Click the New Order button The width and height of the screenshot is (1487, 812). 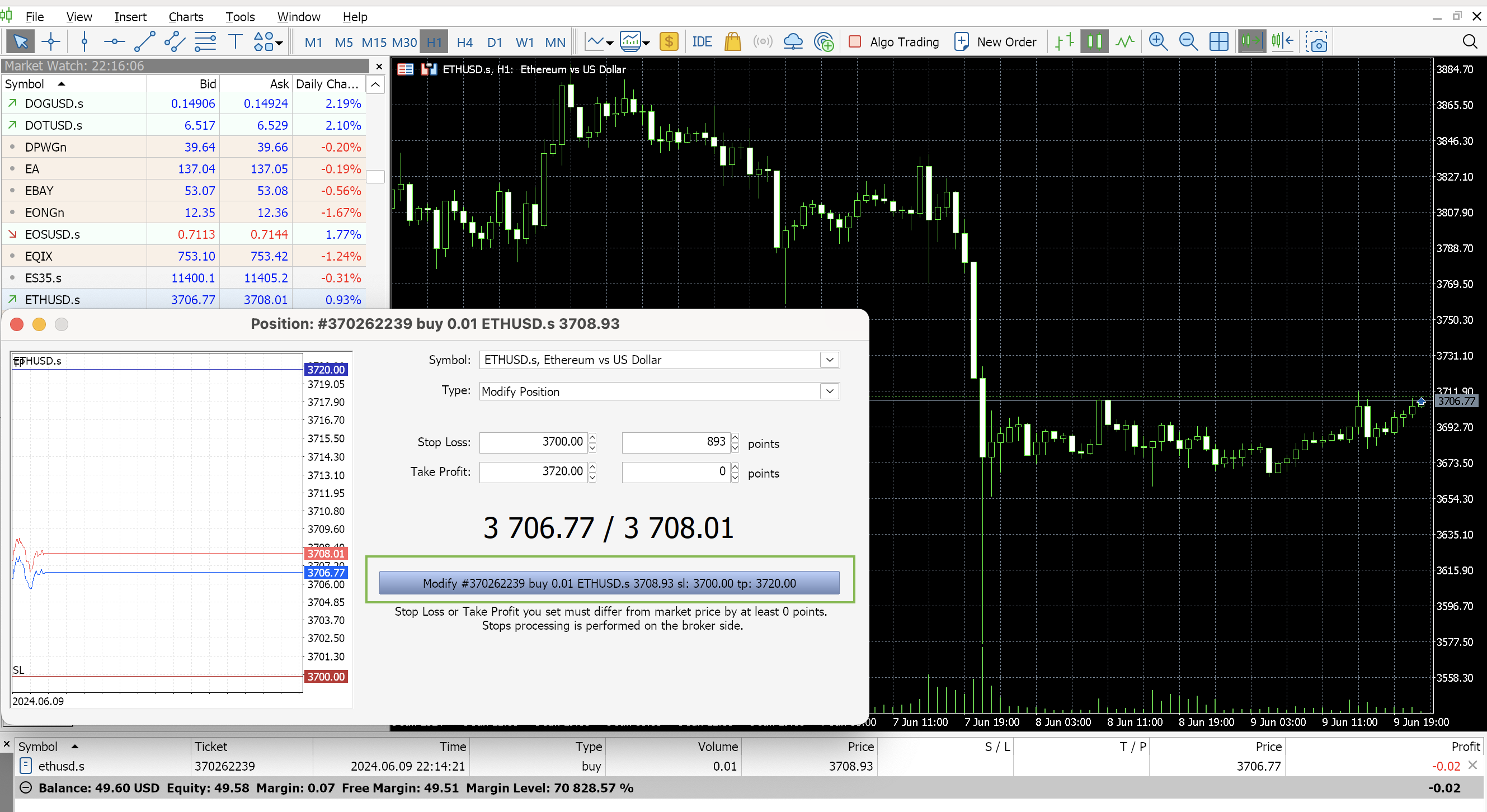996,41
